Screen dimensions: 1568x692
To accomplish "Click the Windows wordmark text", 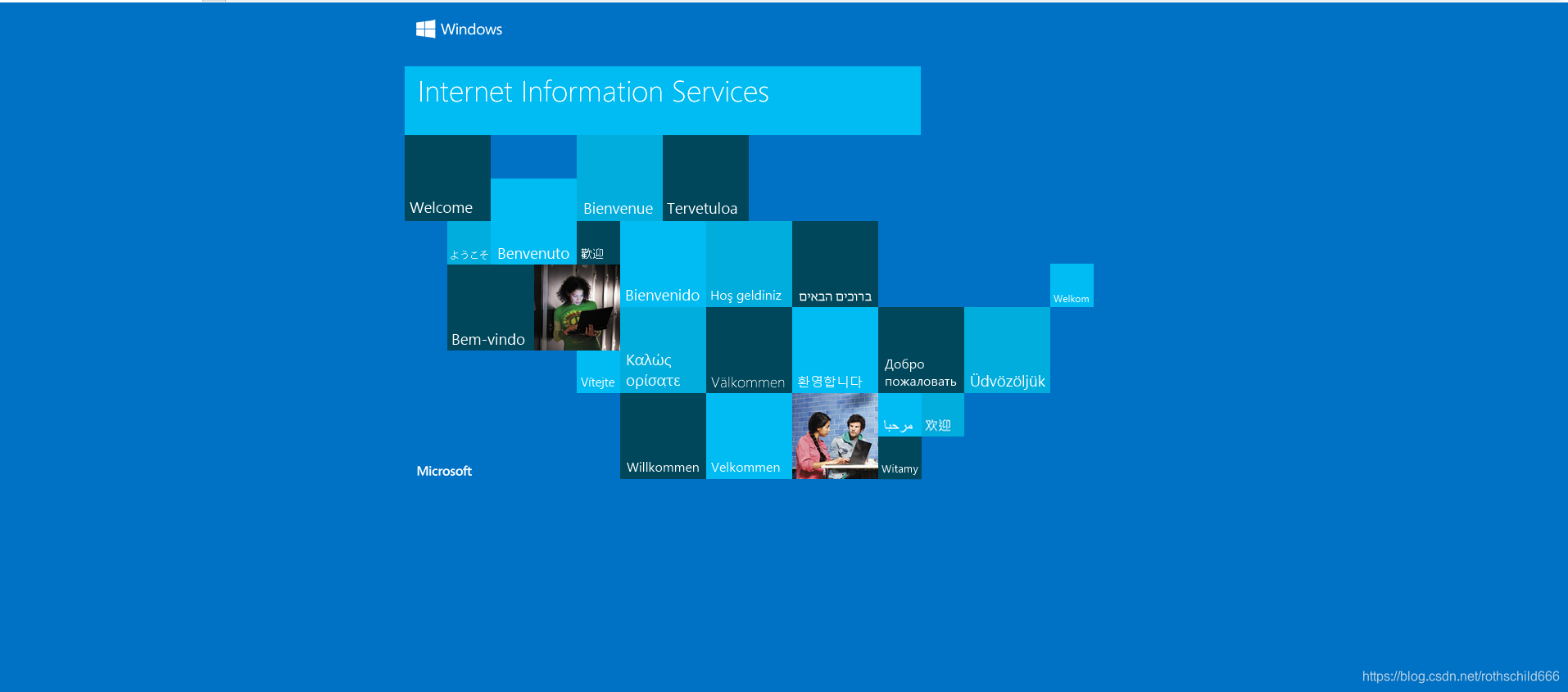I will click(471, 29).
